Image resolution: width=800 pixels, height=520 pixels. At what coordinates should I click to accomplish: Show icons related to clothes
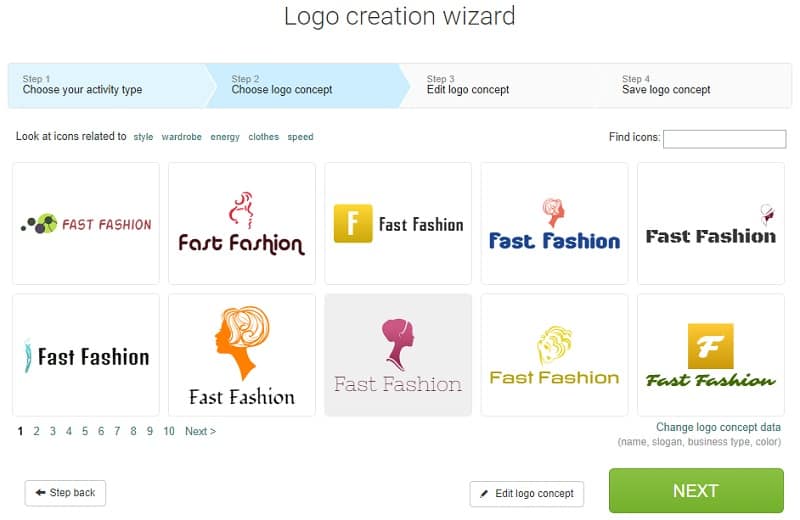click(x=264, y=137)
